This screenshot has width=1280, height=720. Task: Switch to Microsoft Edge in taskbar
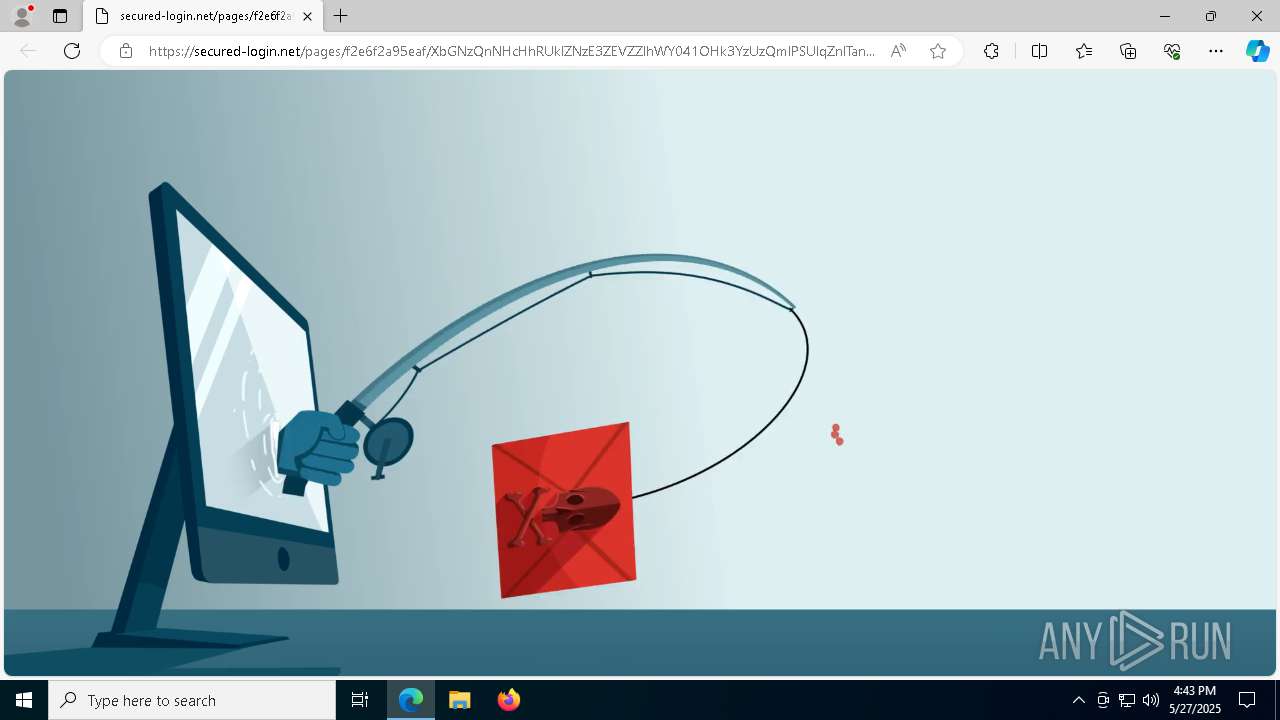[411, 700]
